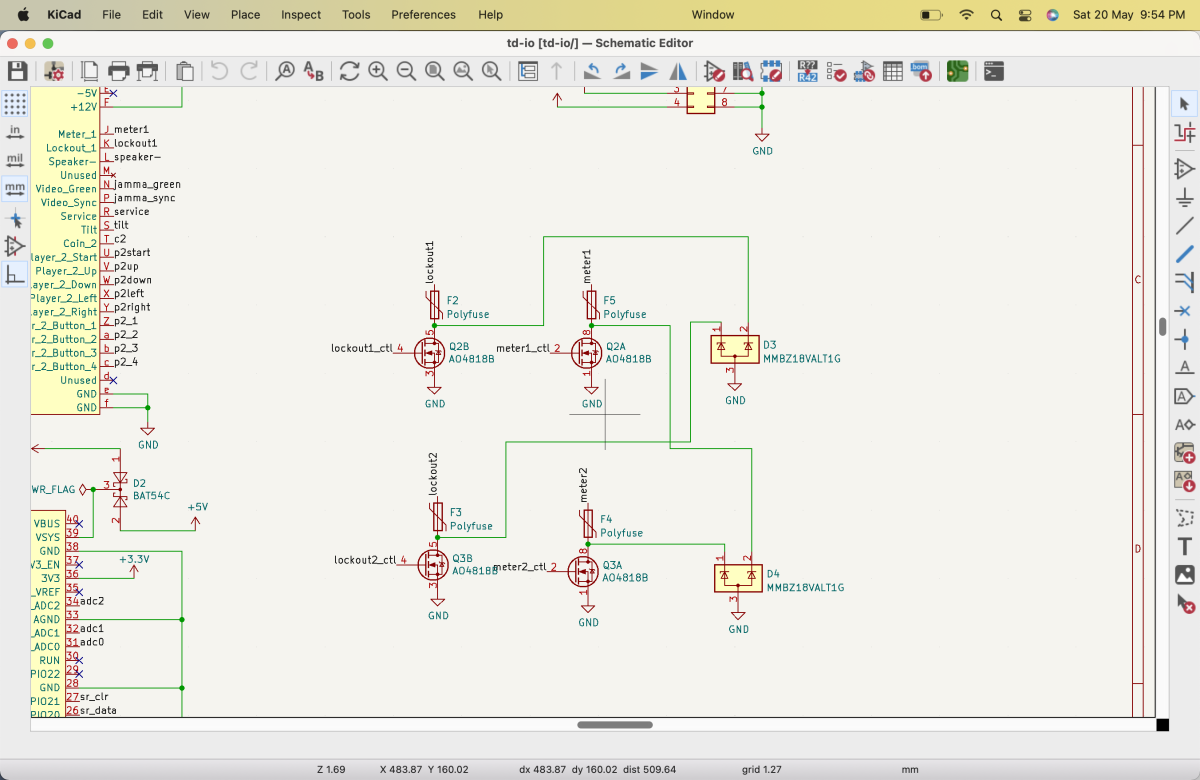1200x780 pixels.
Task: Switch units to inches
Action: (x=15, y=132)
